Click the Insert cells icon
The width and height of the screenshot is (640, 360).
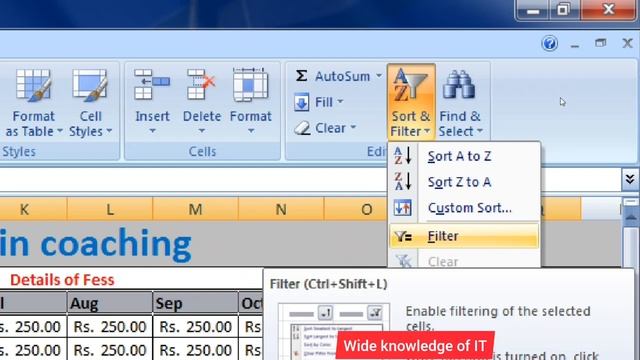(152, 85)
